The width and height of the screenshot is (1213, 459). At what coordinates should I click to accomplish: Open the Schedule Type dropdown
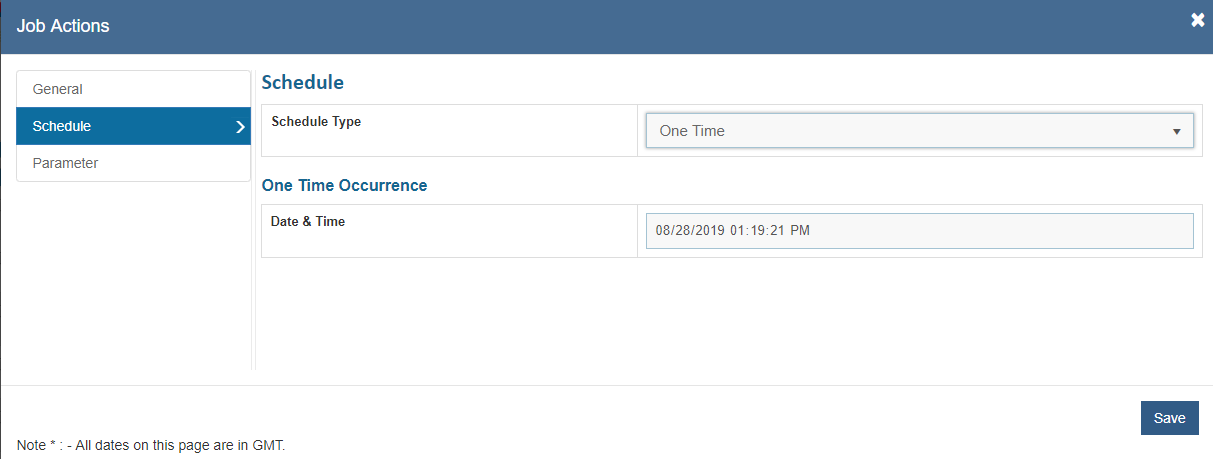(919, 131)
